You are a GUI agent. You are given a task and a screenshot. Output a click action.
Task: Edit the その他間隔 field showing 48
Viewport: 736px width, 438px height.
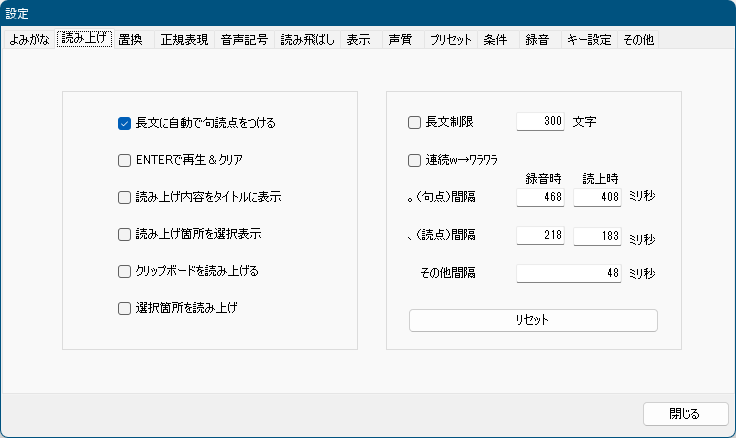coord(569,273)
